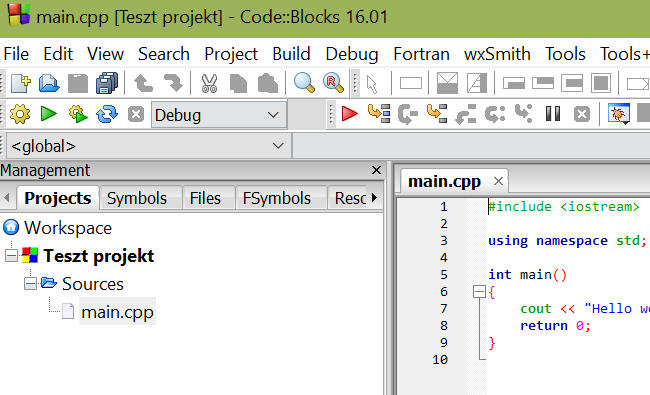Click the Cut scissors icon
This screenshot has height=395, width=650.
click(x=209, y=83)
